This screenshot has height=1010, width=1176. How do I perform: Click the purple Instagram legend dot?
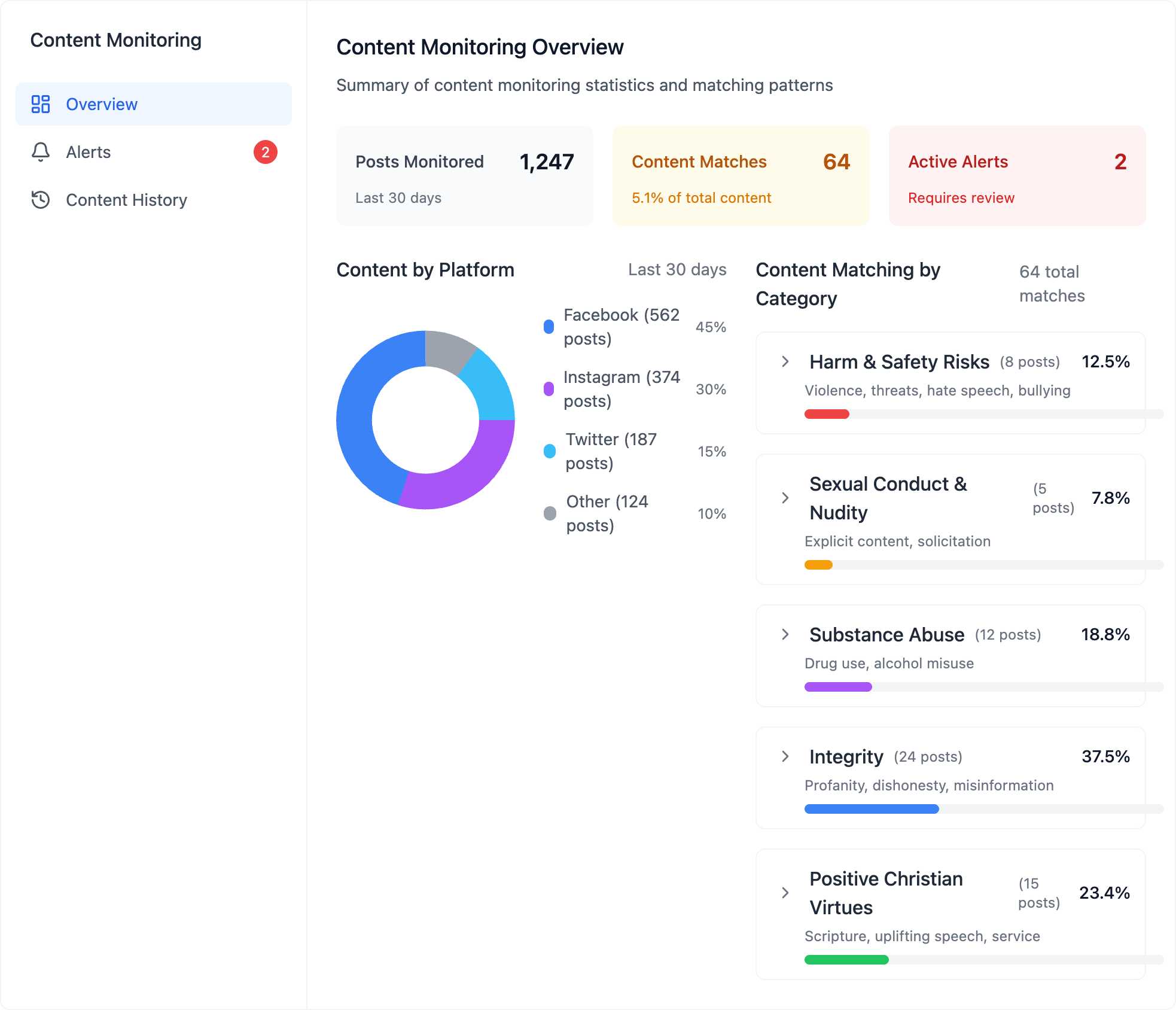point(549,389)
